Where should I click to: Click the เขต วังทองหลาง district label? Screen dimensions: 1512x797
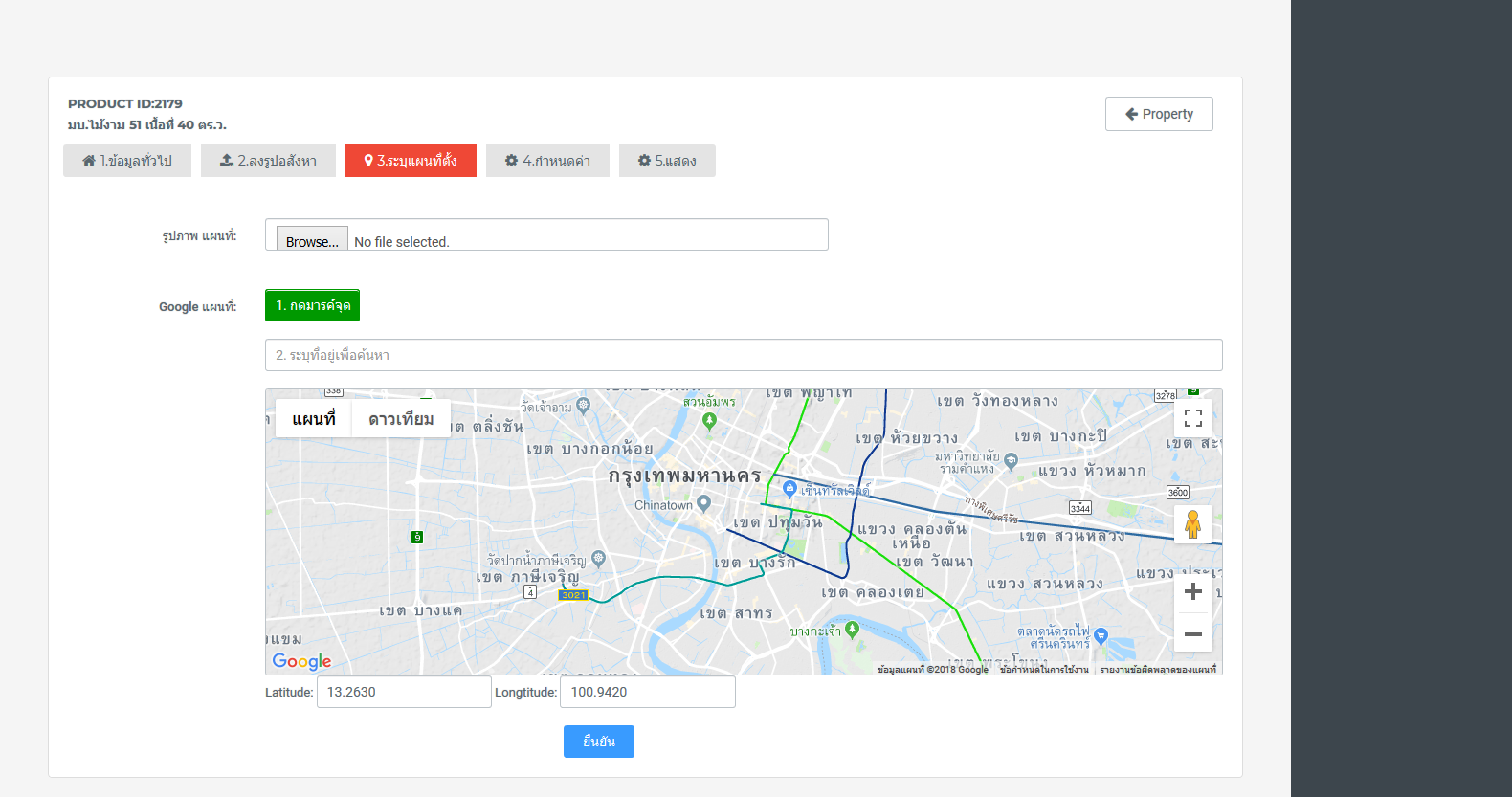point(998,401)
